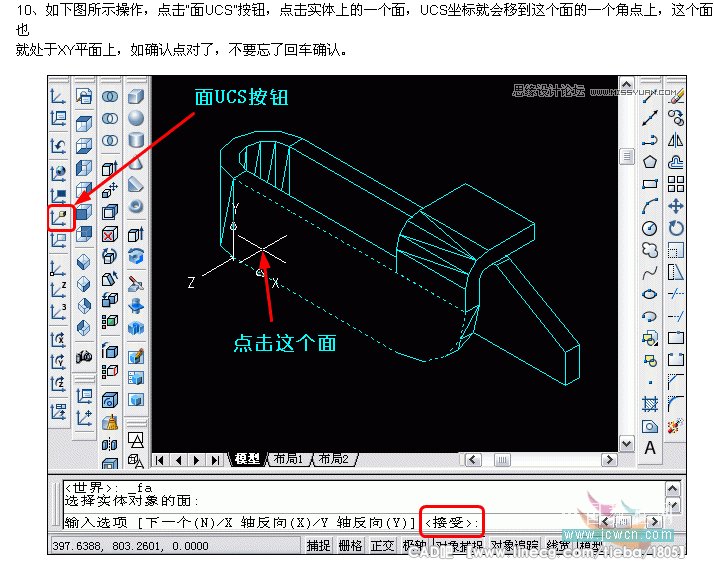Select the Erase modify tool
714x569 pixels.
point(676,96)
